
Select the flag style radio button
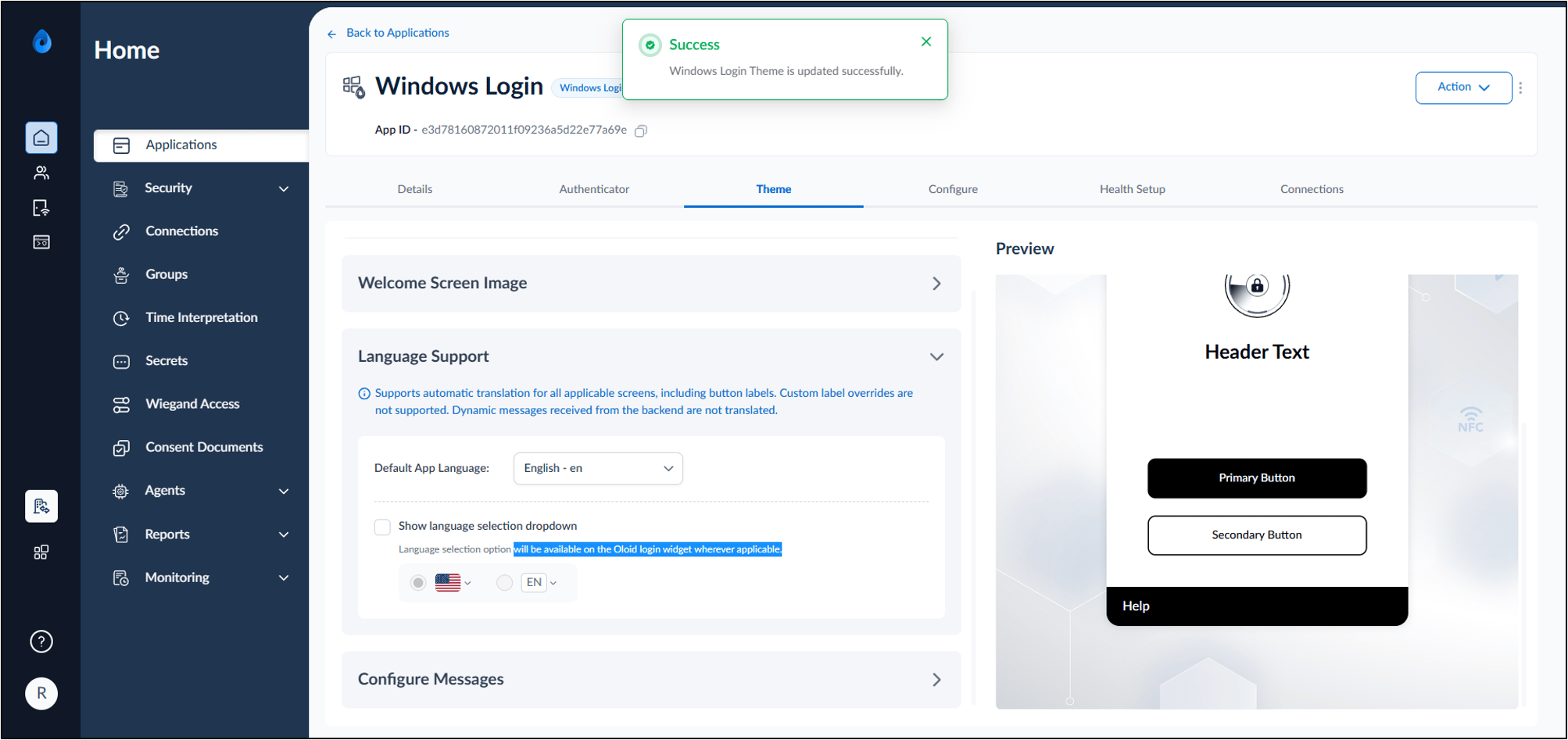pos(418,583)
